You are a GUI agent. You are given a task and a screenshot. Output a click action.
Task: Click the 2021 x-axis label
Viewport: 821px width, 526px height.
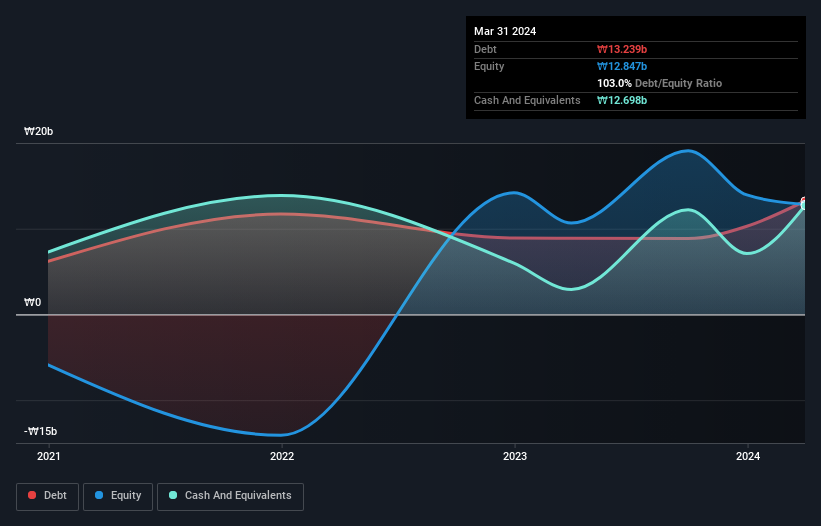pos(49,456)
